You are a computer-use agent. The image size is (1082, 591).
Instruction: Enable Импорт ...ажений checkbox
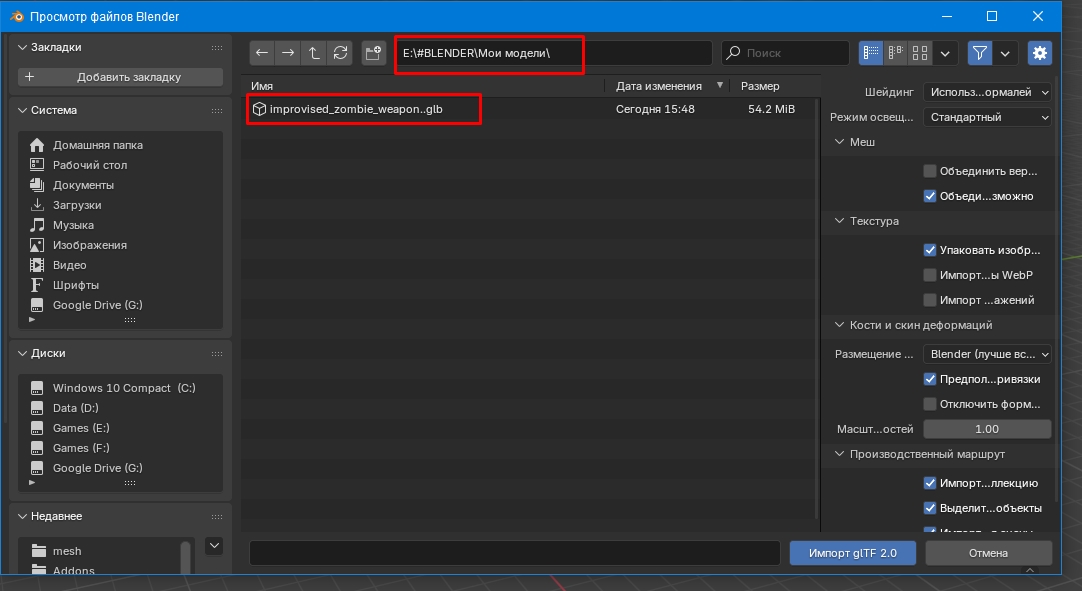[929, 300]
